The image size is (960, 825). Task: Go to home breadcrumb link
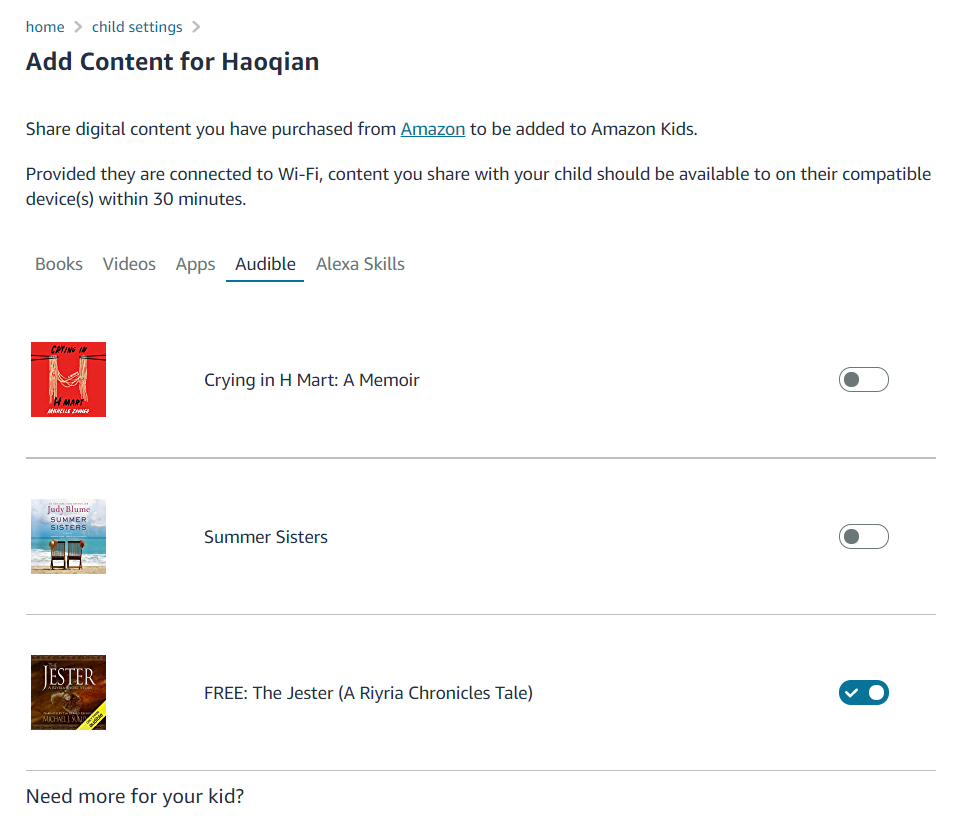45,27
